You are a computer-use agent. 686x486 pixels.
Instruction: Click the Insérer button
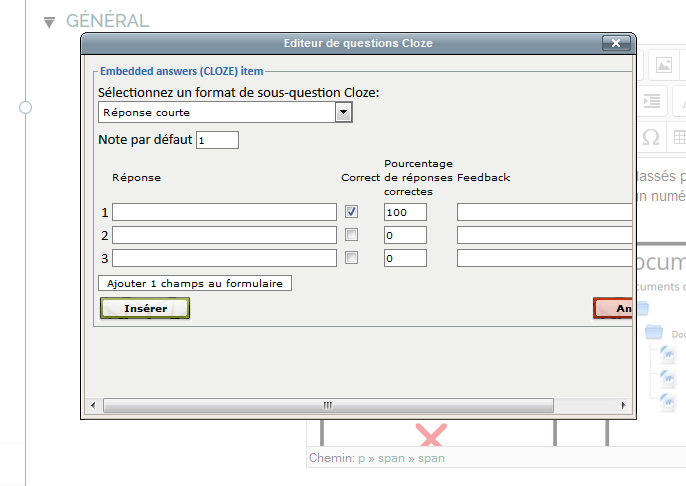145,309
